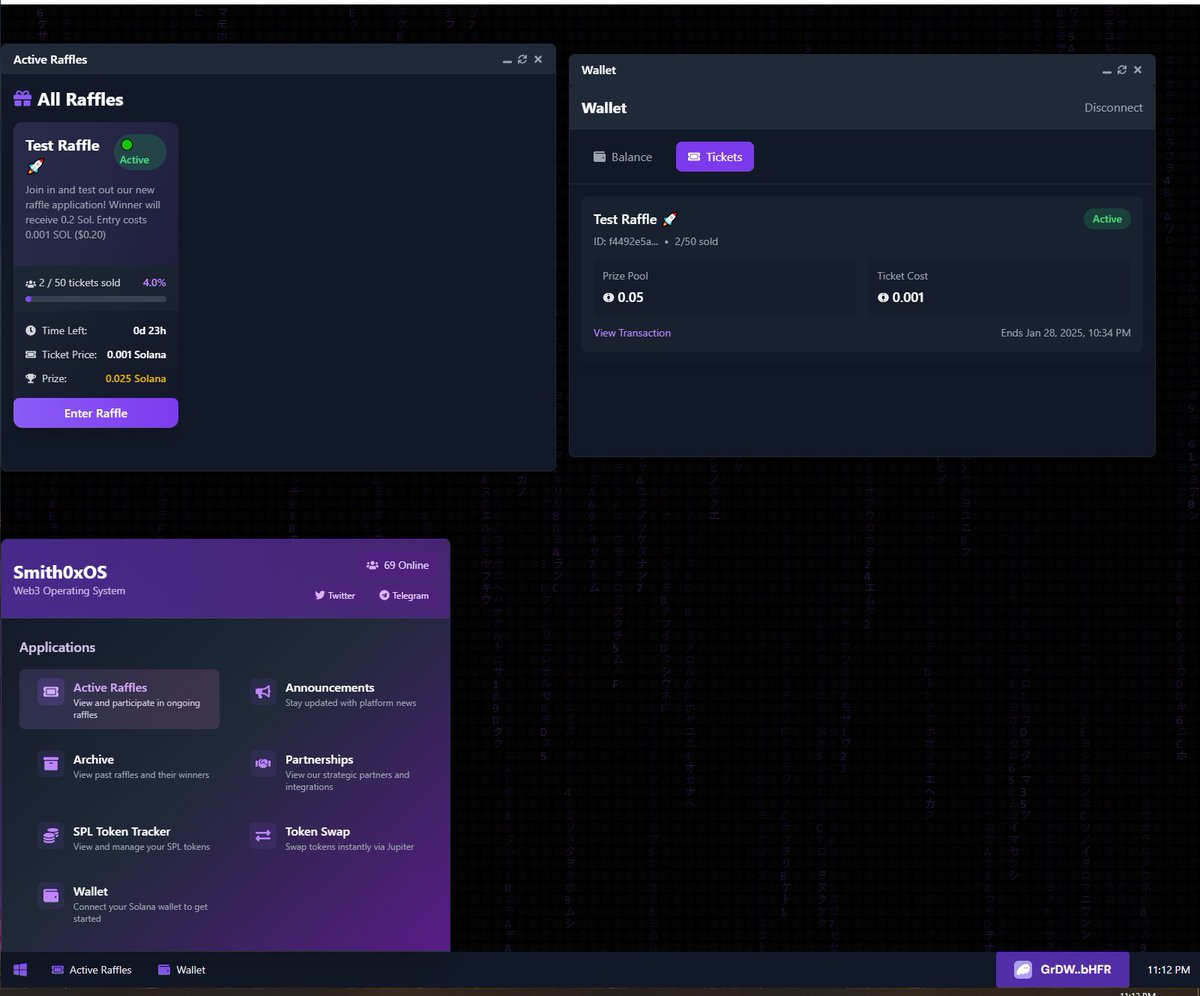
Task: Click the 0.025 Solana prize value
Action: pyautogui.click(x=136, y=379)
